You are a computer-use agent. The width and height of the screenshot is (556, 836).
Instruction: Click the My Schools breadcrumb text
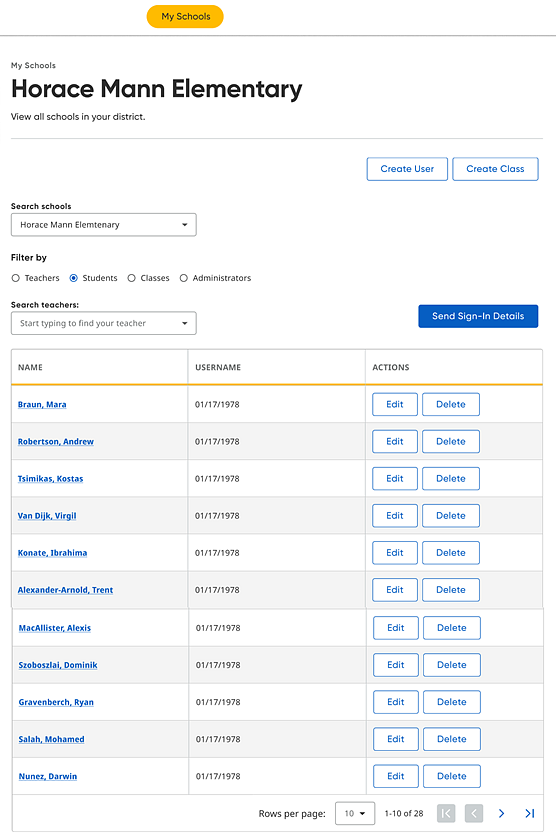point(33,65)
